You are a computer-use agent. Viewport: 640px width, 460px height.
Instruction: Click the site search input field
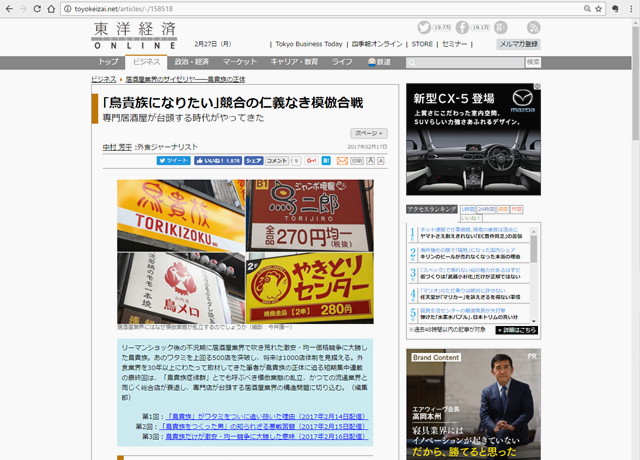click(x=462, y=62)
